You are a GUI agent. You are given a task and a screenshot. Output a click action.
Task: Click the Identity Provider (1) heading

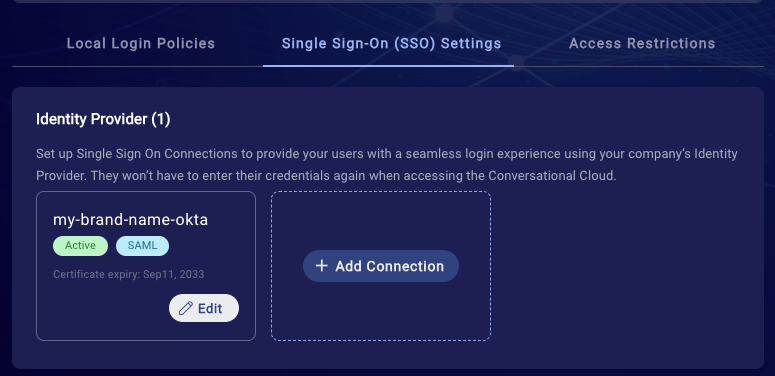click(103, 119)
